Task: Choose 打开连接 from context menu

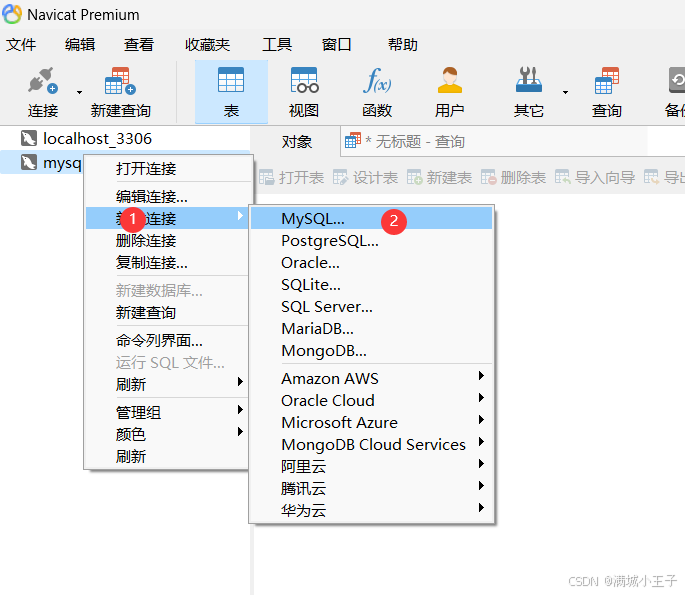Action: tap(168, 169)
